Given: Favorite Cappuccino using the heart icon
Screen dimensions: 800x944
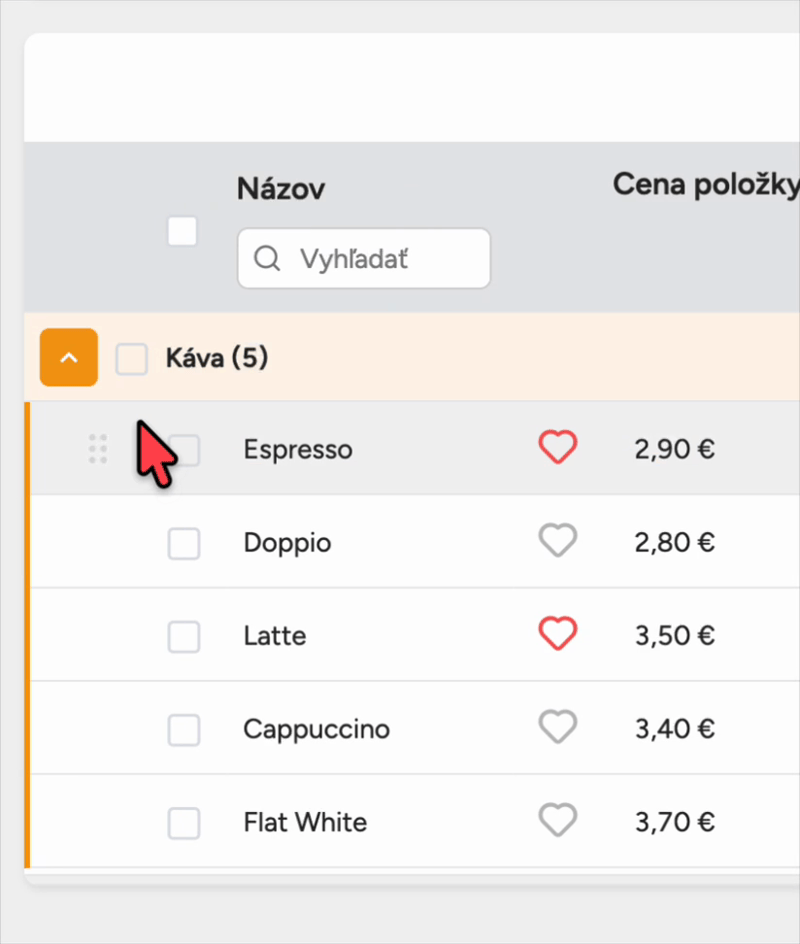Looking at the screenshot, I should click(557, 727).
